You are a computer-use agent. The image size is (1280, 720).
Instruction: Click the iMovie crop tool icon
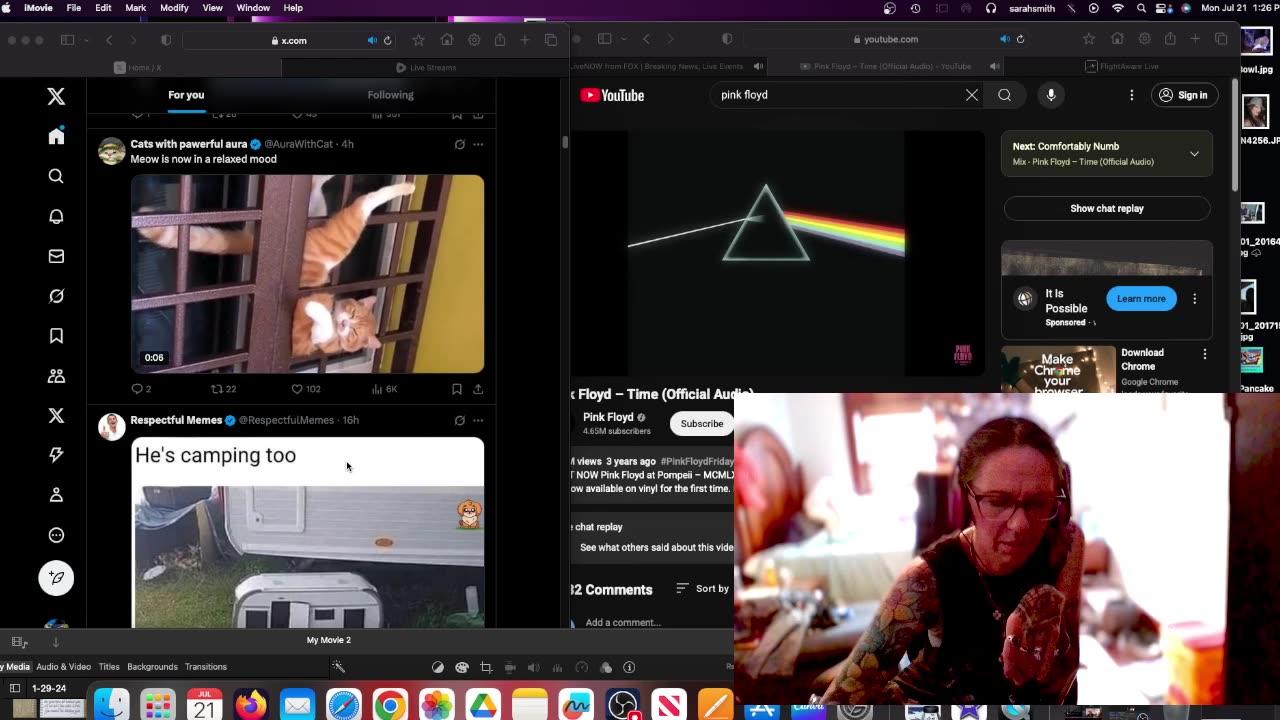point(486,667)
